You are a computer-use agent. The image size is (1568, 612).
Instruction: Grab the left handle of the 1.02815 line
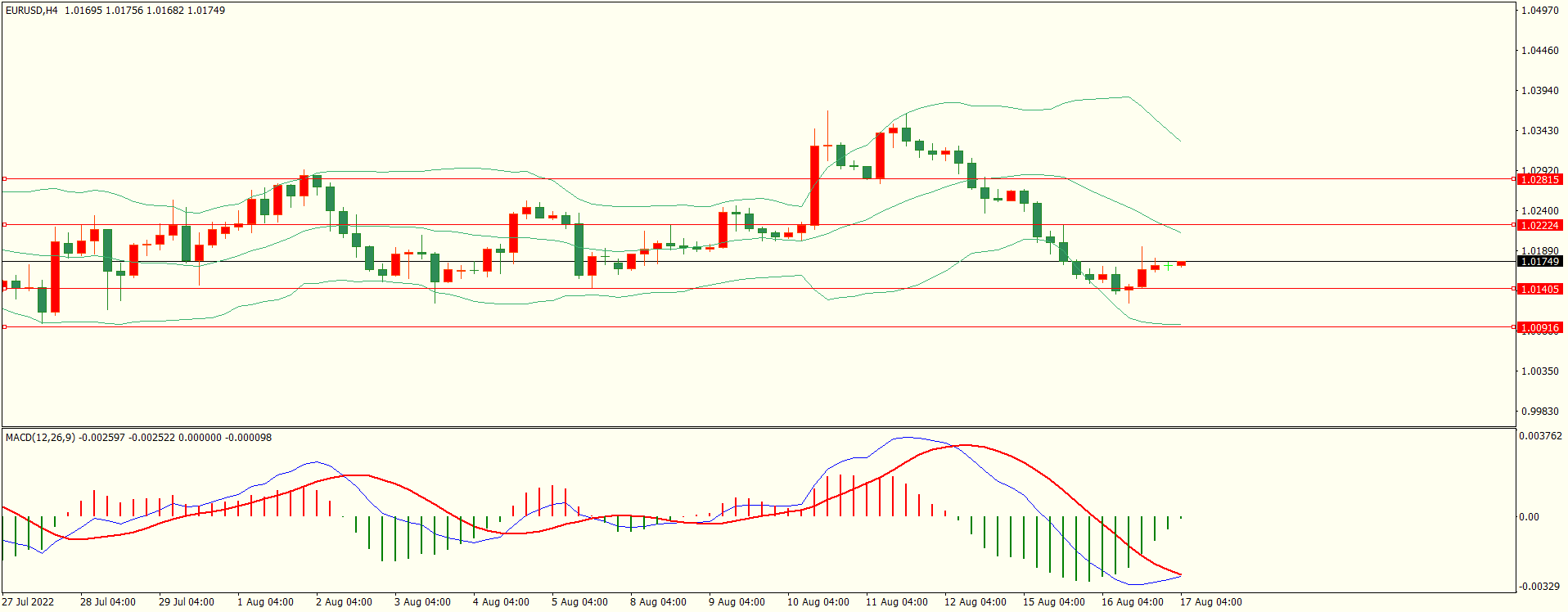(x=4, y=178)
